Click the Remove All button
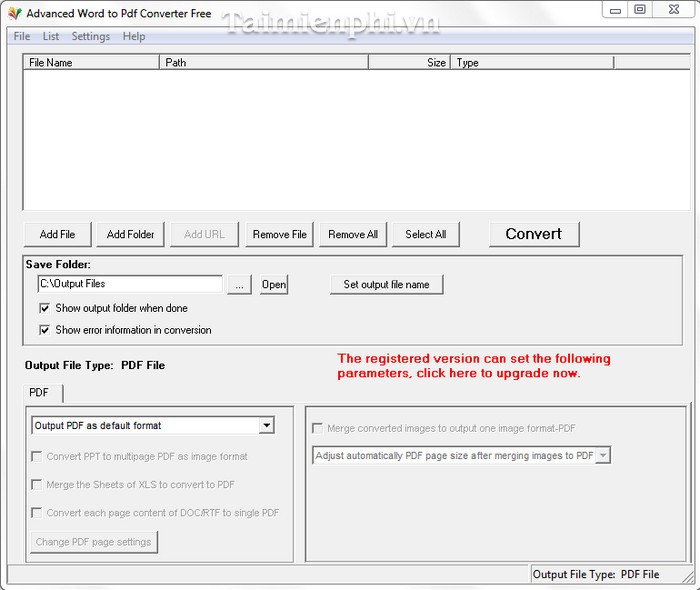The width and height of the screenshot is (700, 590). [x=353, y=234]
